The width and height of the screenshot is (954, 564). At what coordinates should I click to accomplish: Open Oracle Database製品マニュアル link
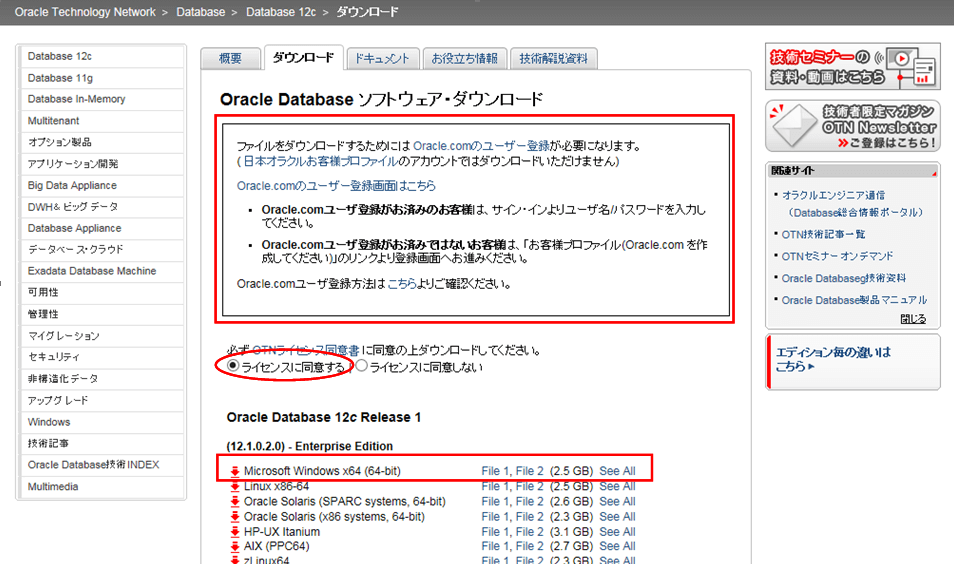point(854,300)
